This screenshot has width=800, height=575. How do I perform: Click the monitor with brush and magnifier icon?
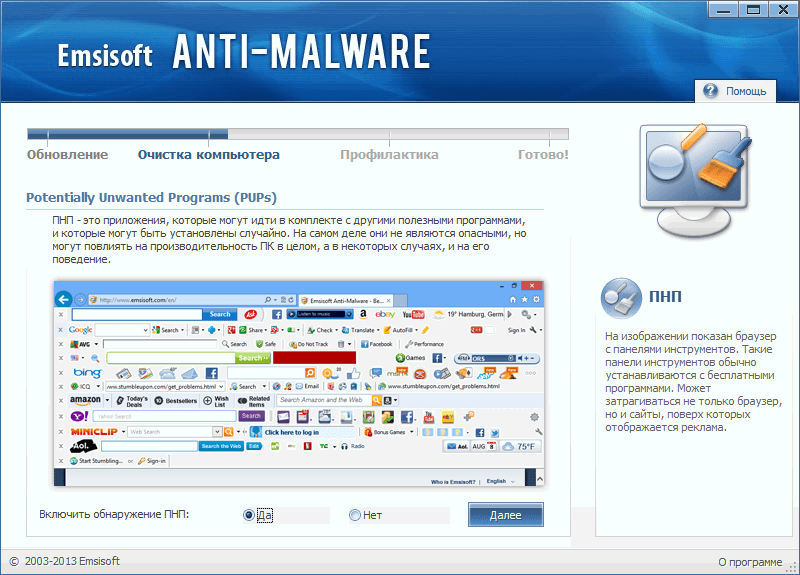[x=696, y=181]
